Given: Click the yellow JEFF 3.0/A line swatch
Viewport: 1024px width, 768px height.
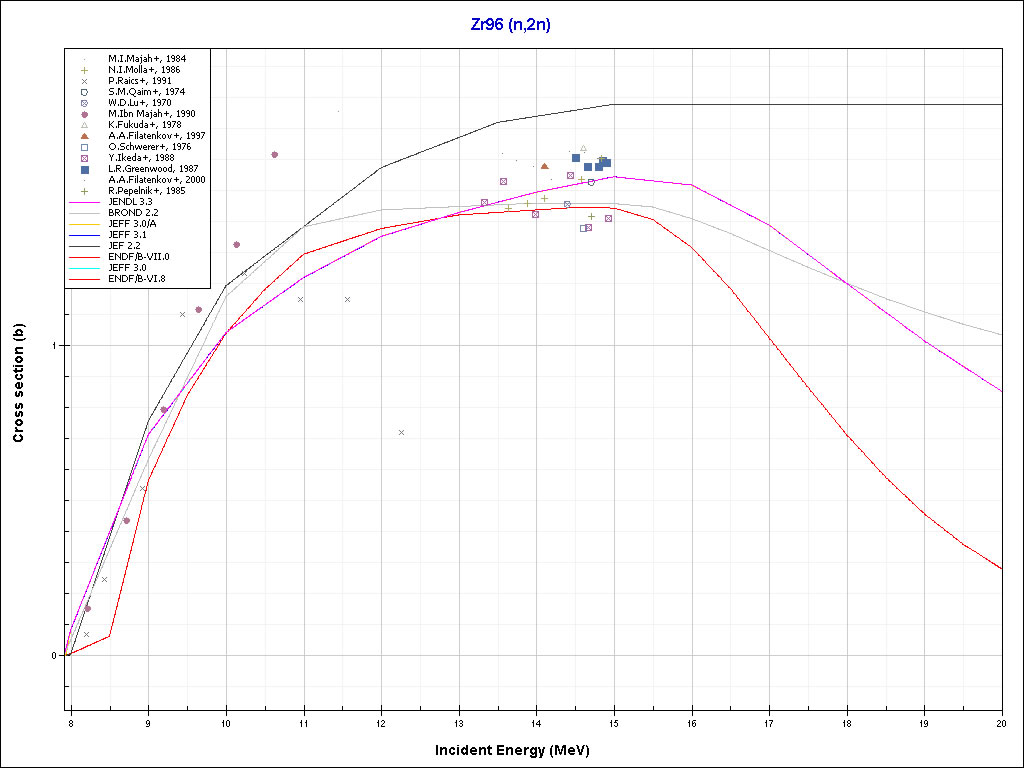Looking at the screenshot, I should [85, 224].
